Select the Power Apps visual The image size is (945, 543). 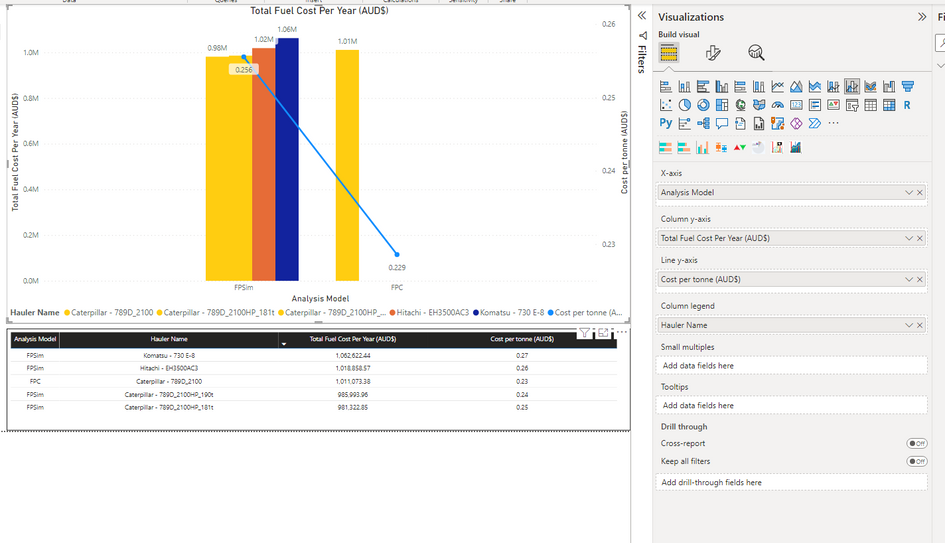796,123
